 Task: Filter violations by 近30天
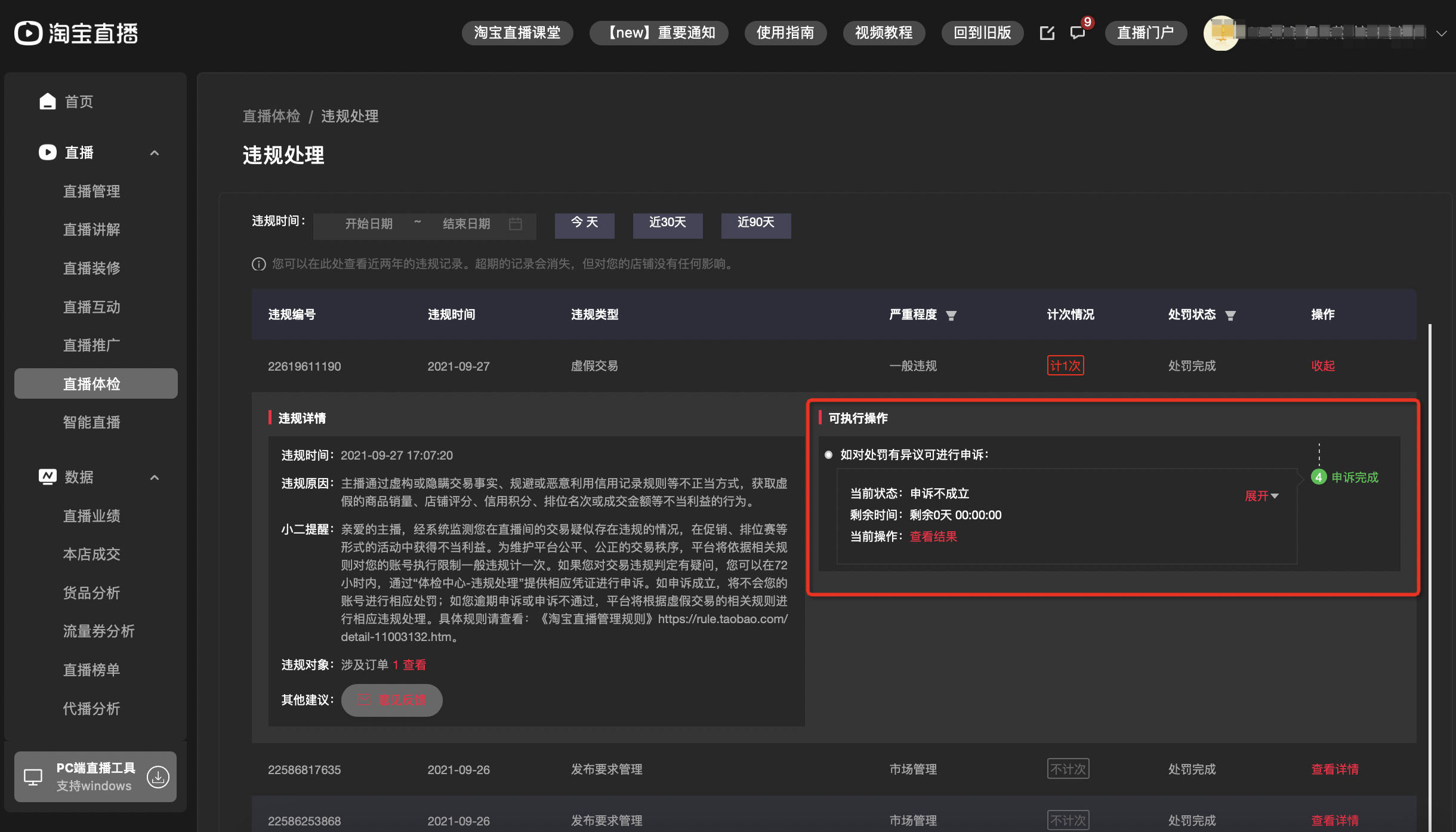(668, 225)
